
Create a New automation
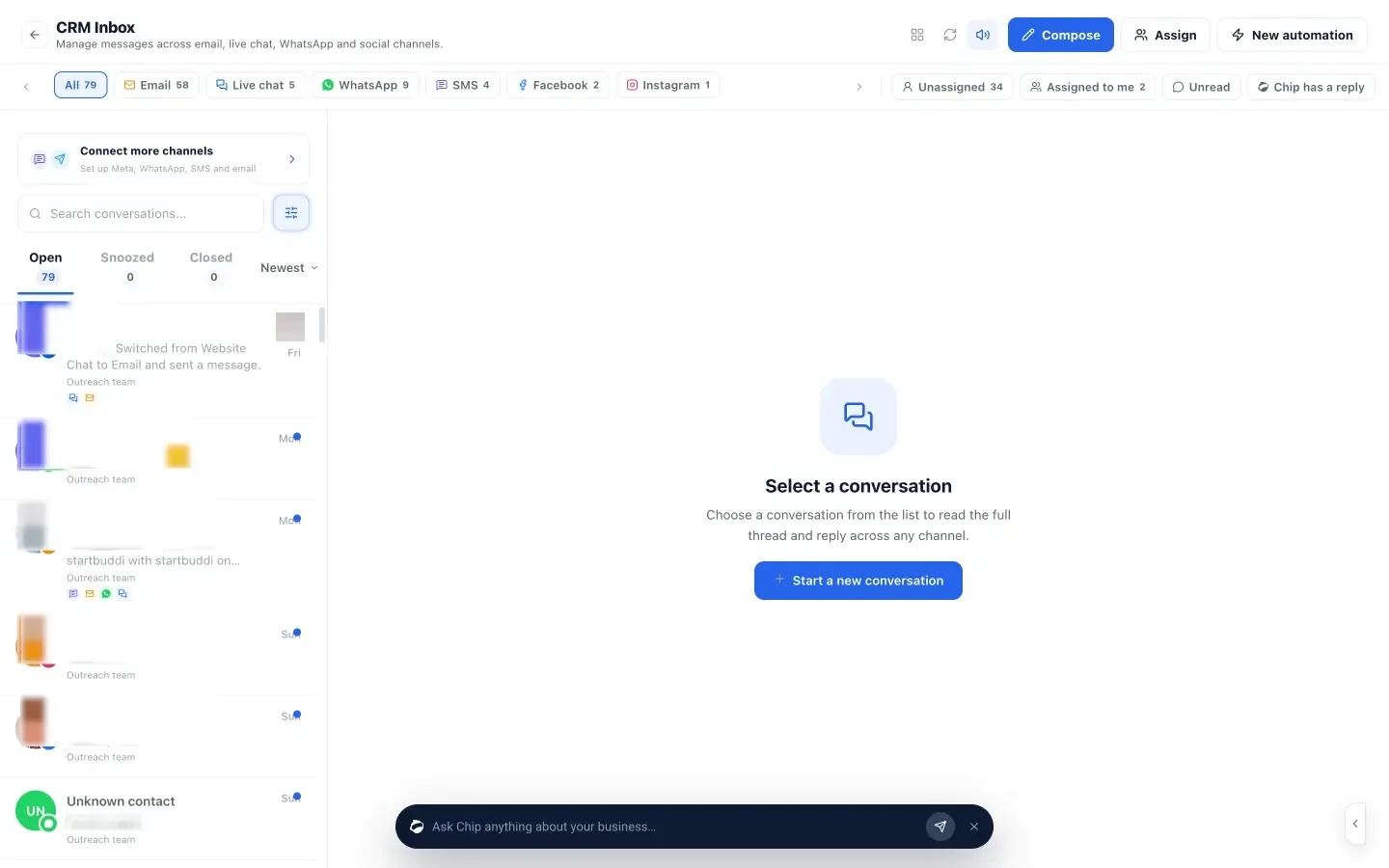[1293, 35]
